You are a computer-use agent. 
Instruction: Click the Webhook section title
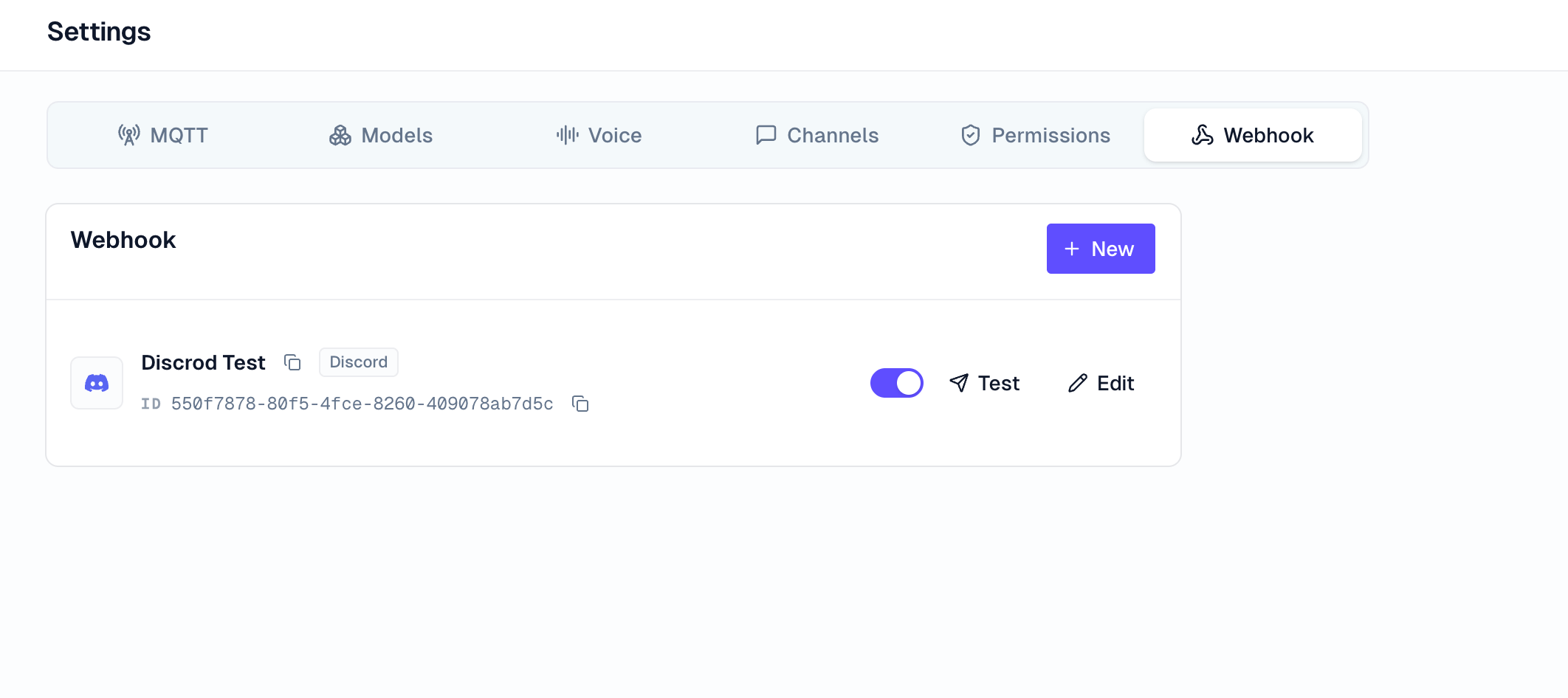(x=123, y=240)
